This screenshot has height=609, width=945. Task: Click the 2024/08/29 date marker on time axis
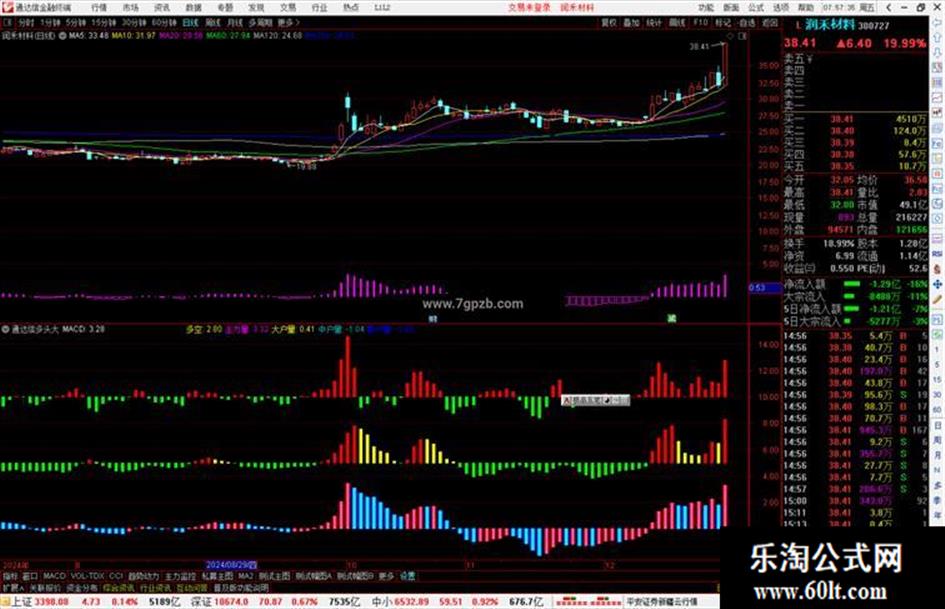[x=231, y=565]
